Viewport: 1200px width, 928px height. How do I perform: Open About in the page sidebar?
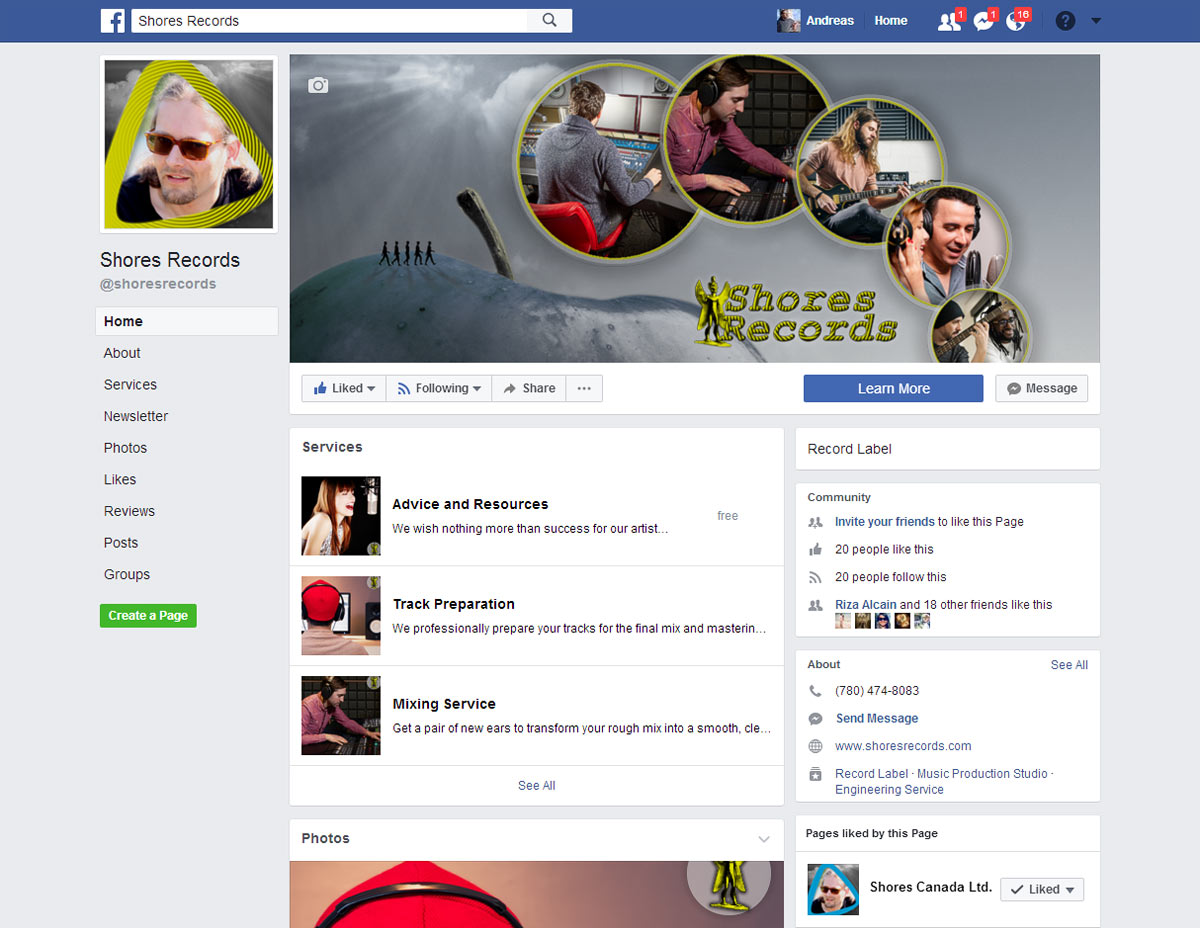122,353
